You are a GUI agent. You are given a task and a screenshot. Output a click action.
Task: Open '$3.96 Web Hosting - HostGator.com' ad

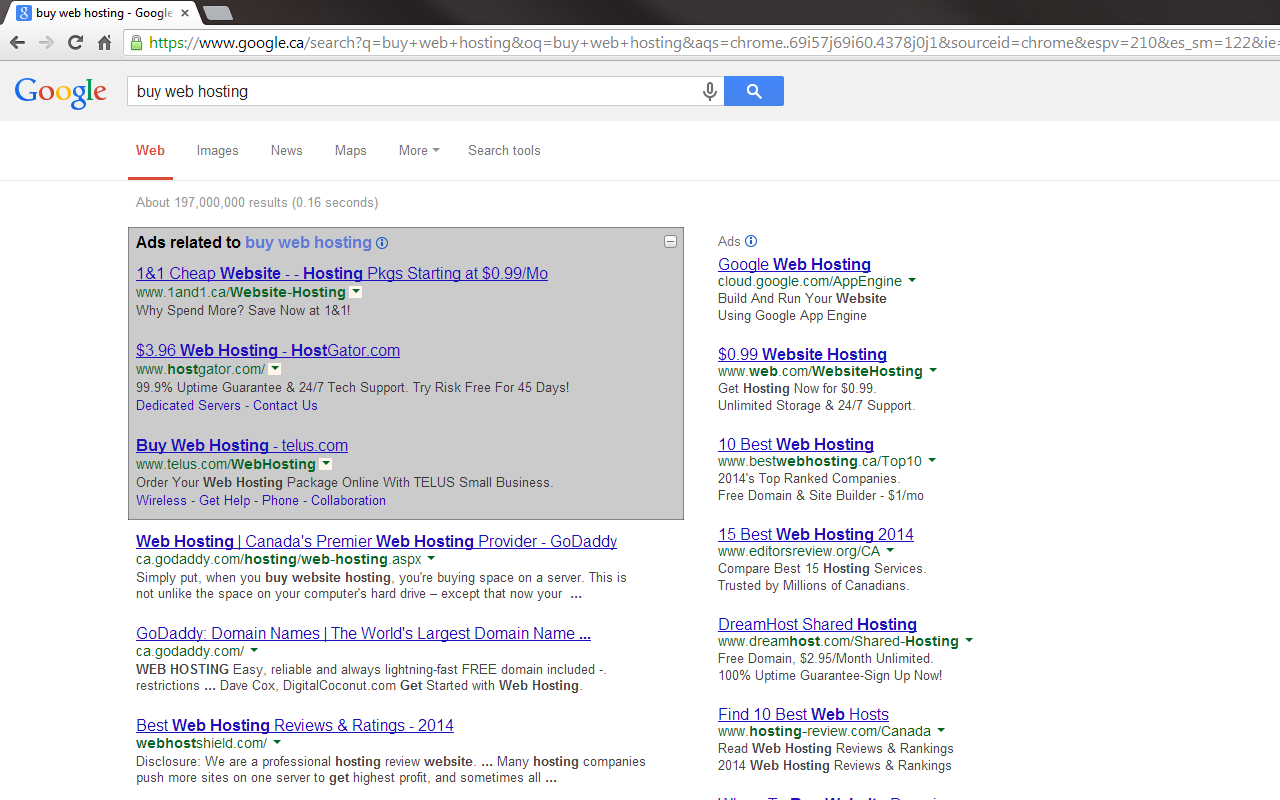(268, 350)
